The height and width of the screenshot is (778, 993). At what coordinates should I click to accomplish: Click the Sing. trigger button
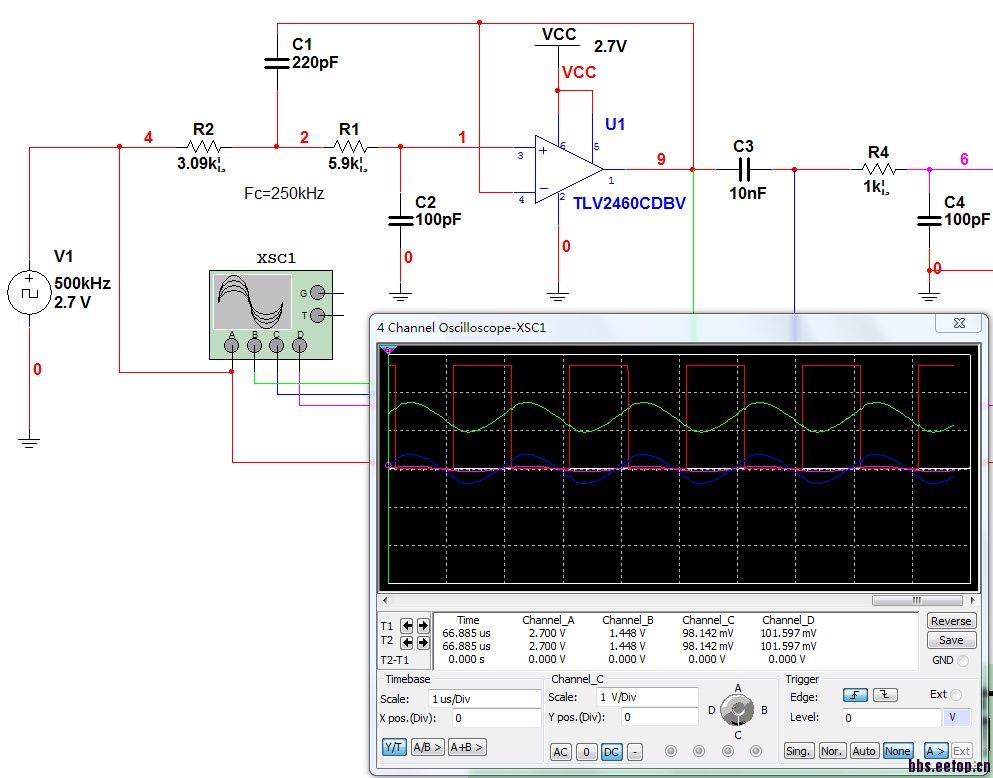coord(798,751)
